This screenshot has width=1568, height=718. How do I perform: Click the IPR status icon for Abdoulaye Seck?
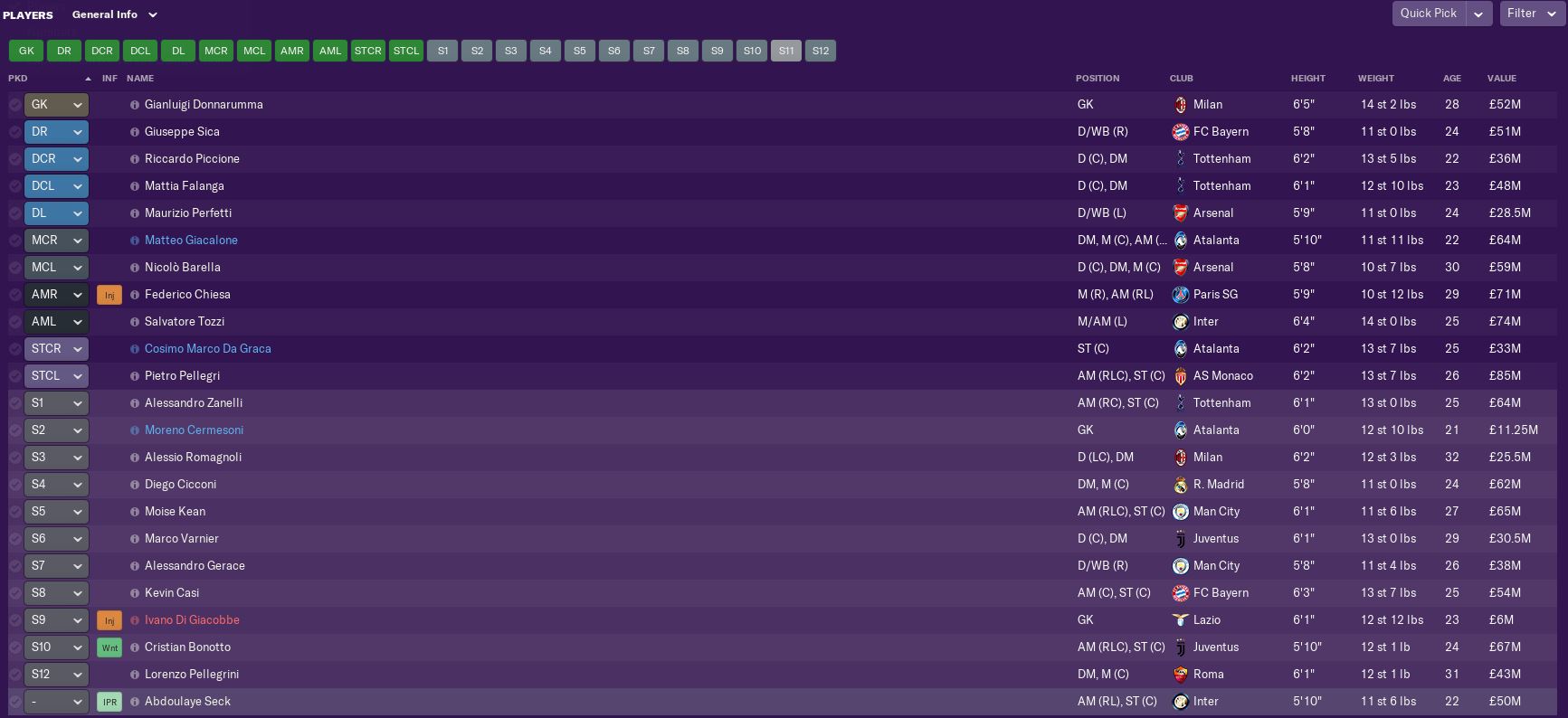point(109,702)
